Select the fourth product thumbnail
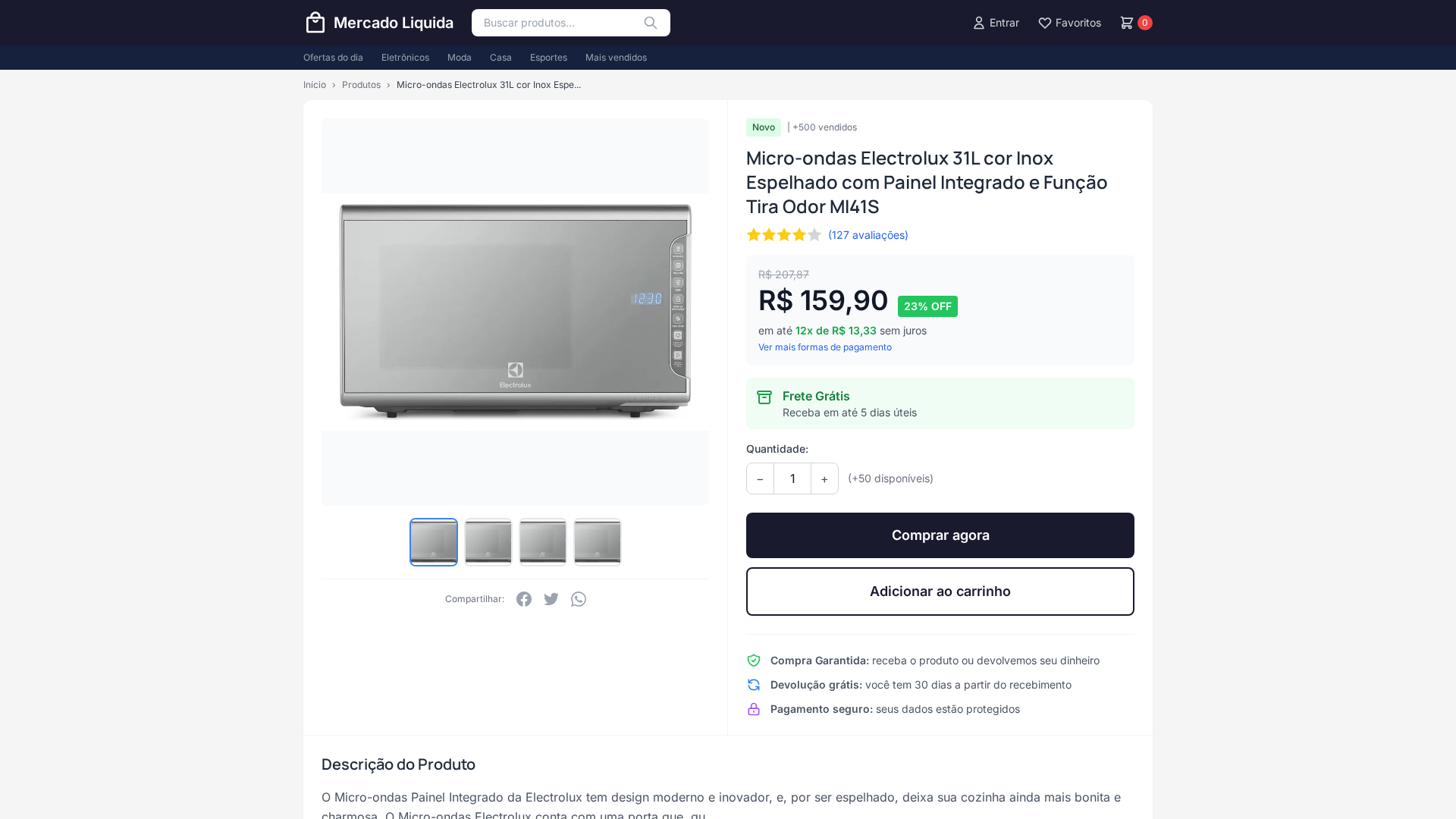 598,542
